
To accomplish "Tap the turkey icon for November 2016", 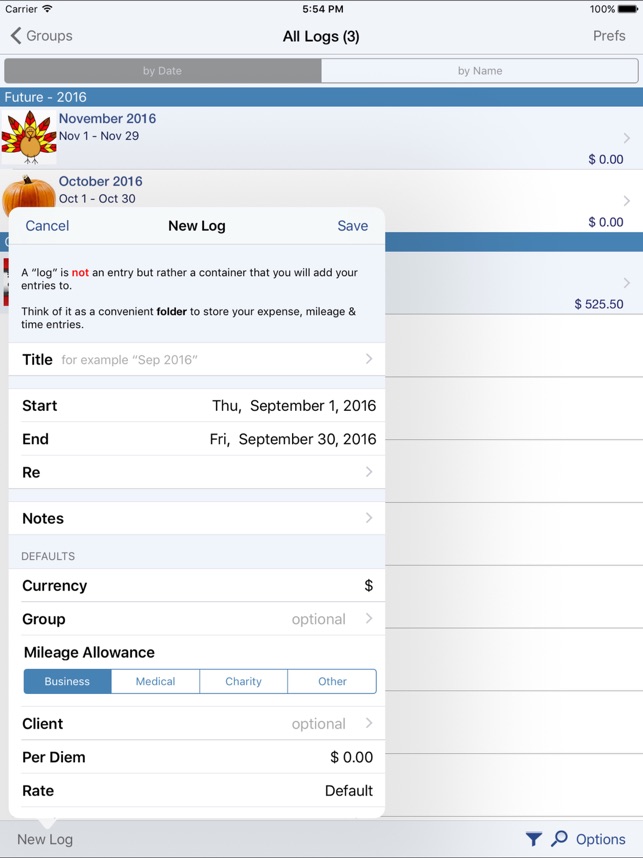I will [x=29, y=137].
